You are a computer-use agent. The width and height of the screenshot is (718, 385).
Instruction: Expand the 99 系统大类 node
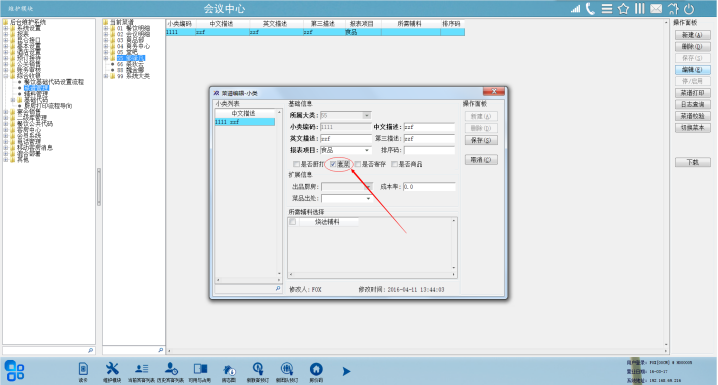[106, 76]
